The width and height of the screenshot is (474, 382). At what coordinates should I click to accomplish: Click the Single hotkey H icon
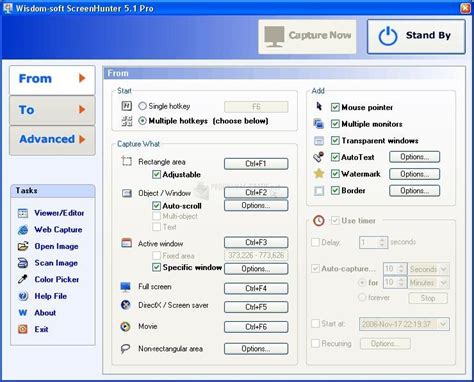(127, 106)
